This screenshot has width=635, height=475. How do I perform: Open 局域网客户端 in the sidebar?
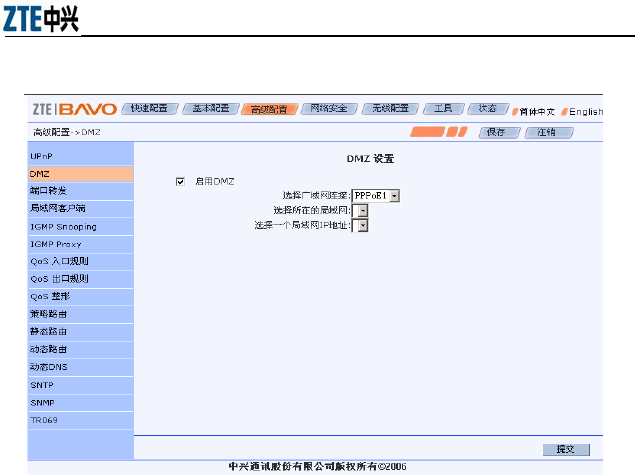(x=81, y=209)
